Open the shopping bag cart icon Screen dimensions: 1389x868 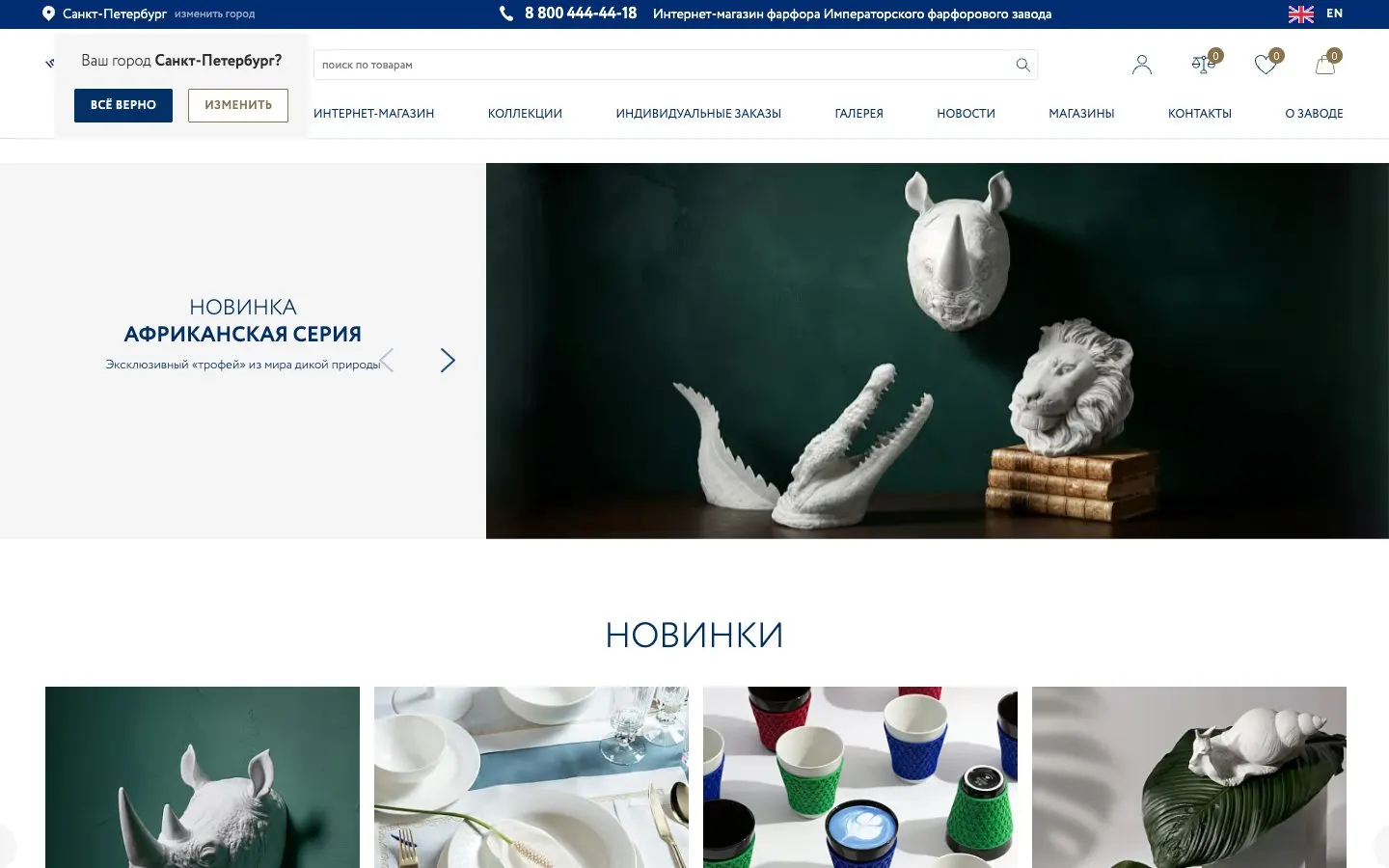coord(1325,64)
